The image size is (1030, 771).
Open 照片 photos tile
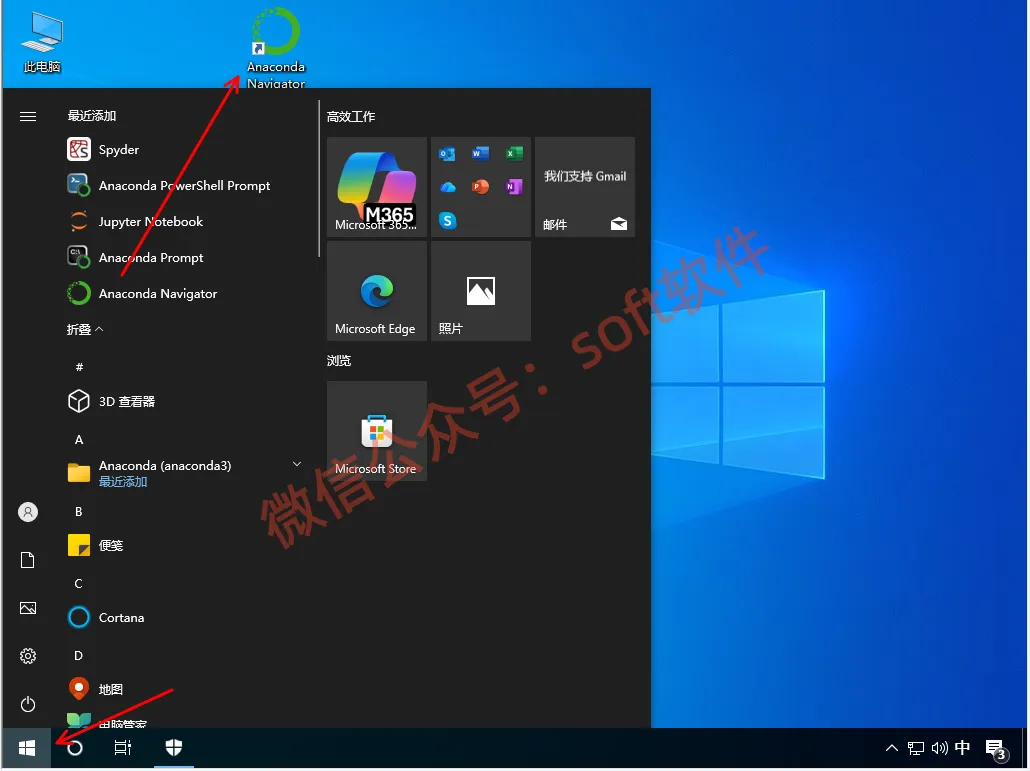click(x=481, y=291)
